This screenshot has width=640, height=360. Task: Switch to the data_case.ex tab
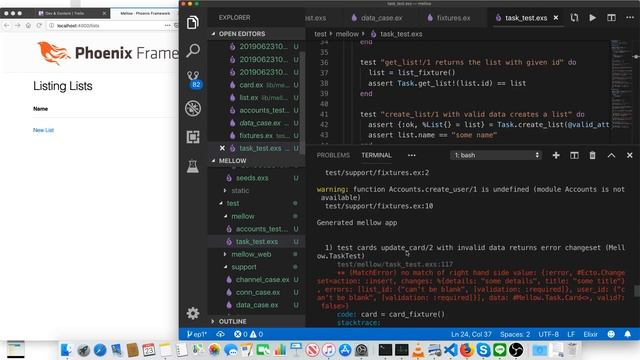click(x=377, y=18)
